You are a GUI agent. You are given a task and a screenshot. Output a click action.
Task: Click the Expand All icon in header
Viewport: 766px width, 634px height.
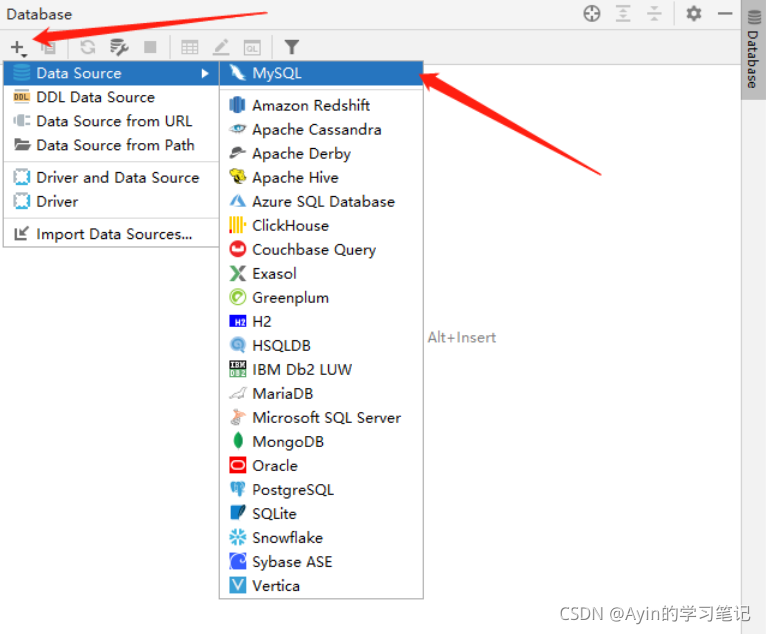pyautogui.click(x=623, y=14)
